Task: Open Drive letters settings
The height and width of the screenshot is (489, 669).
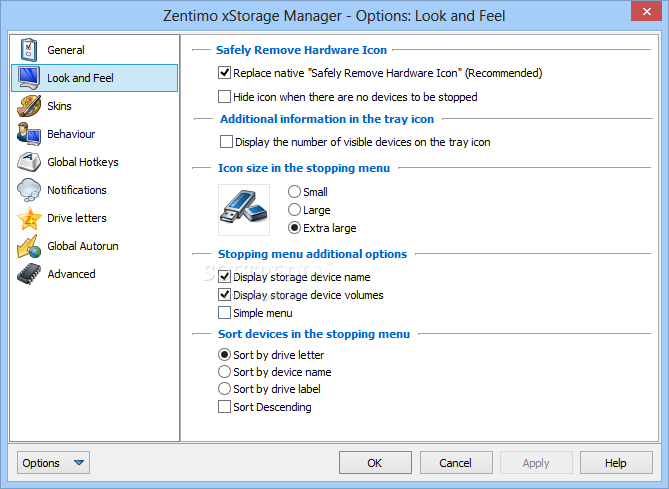Action: point(94,218)
